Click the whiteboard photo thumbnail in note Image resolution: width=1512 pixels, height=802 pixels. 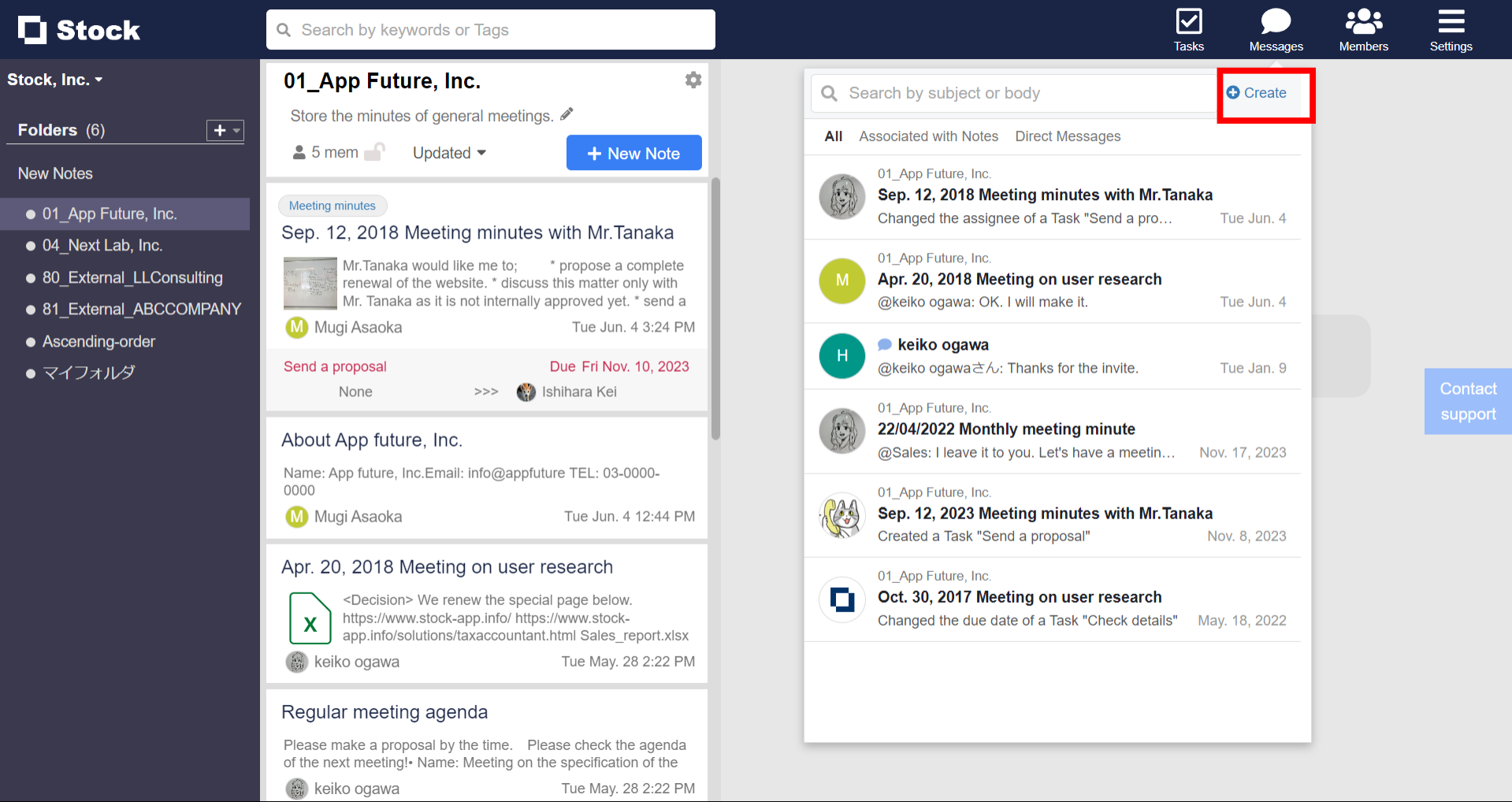[x=310, y=284]
